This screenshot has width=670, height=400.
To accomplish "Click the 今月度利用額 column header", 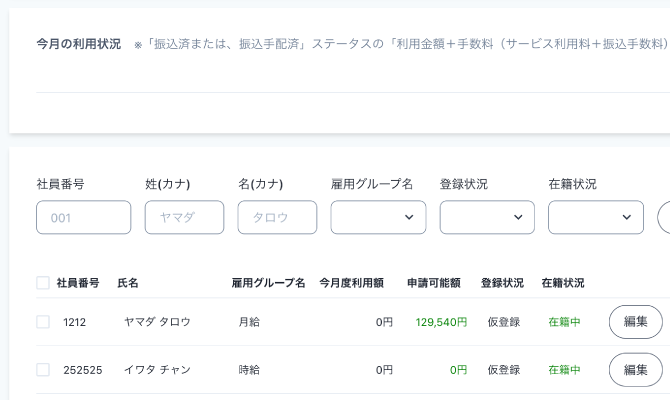I will click(351, 283).
